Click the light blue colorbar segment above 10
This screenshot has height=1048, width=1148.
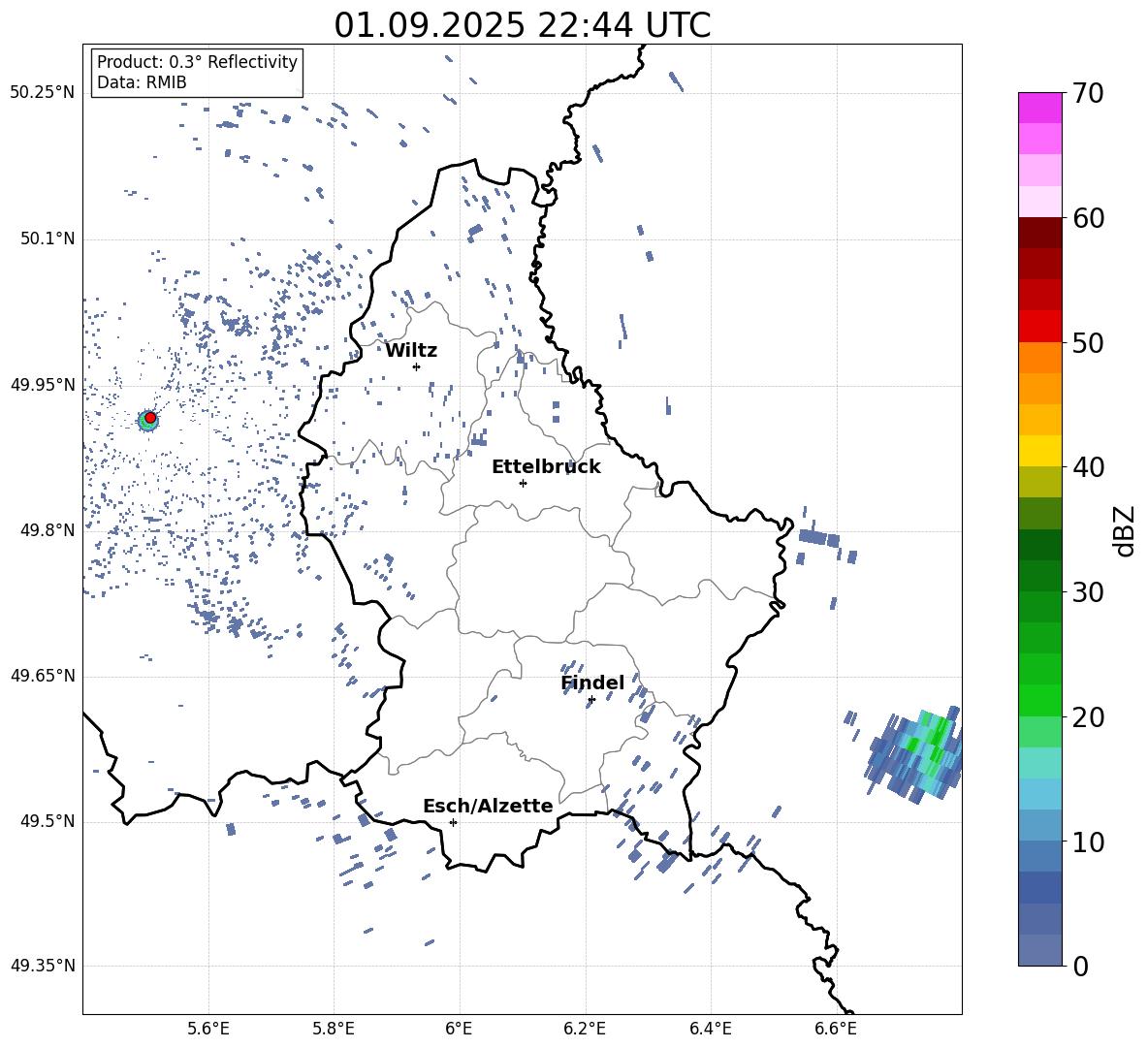[x=1040, y=826]
